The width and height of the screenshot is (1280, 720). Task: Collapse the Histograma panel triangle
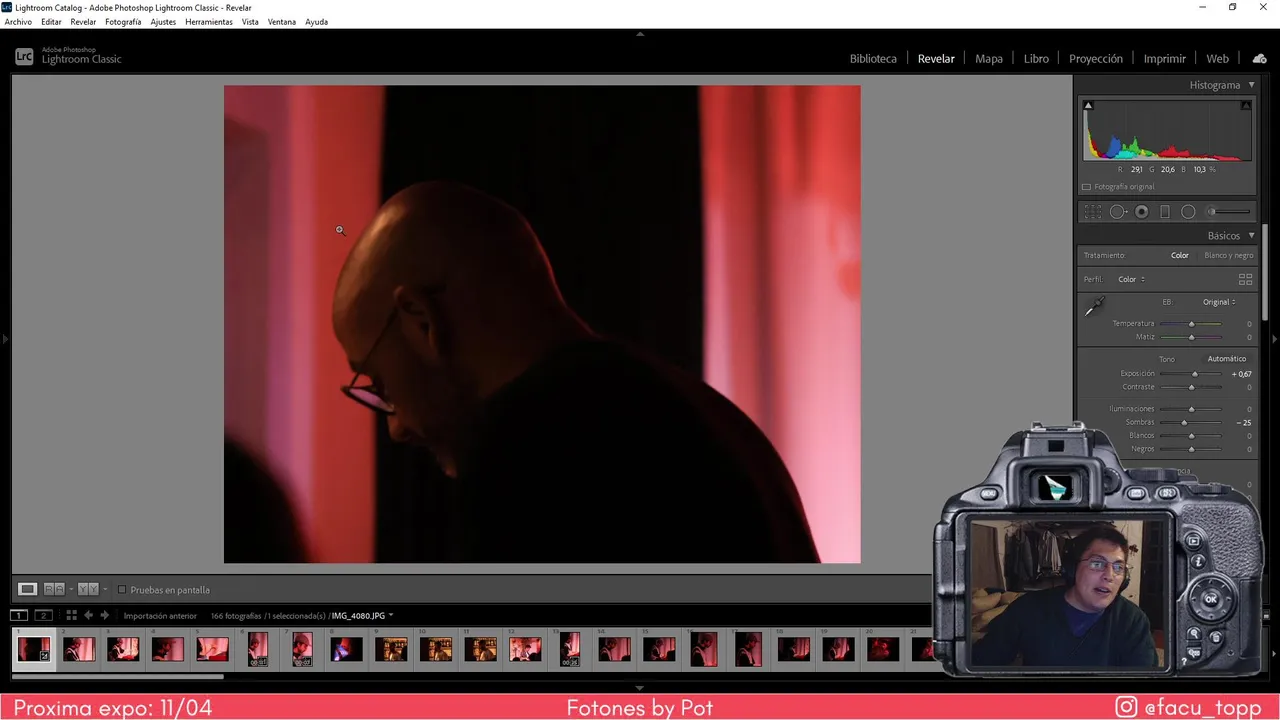click(1251, 85)
